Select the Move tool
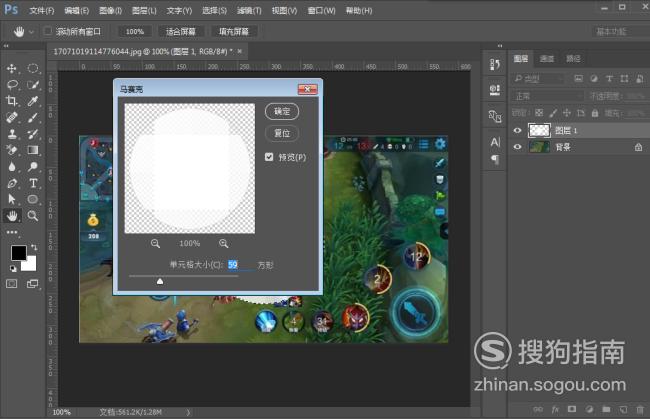The width and height of the screenshot is (650, 419). [12, 68]
